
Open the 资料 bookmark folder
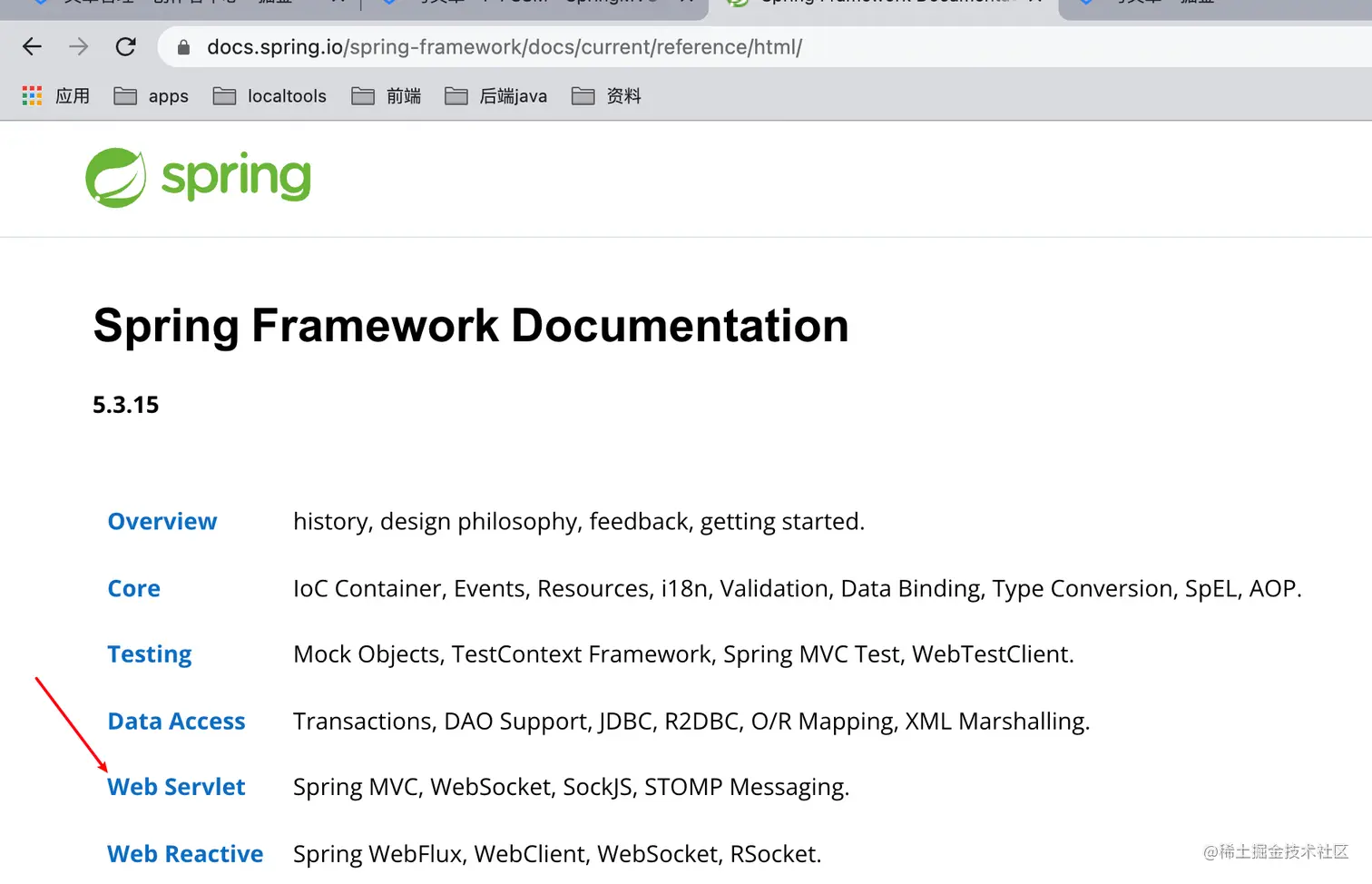pos(606,96)
